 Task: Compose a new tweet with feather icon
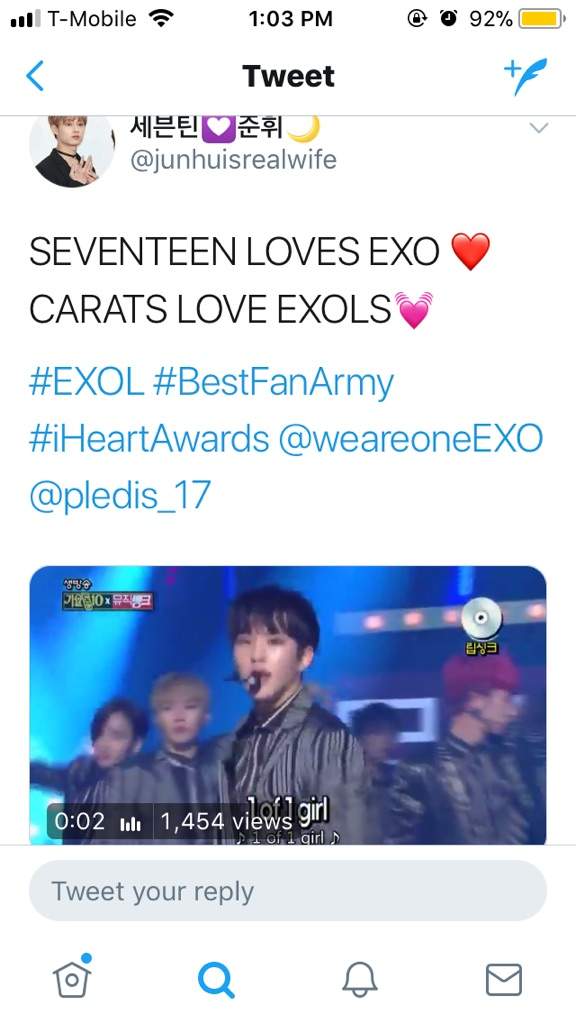click(524, 76)
